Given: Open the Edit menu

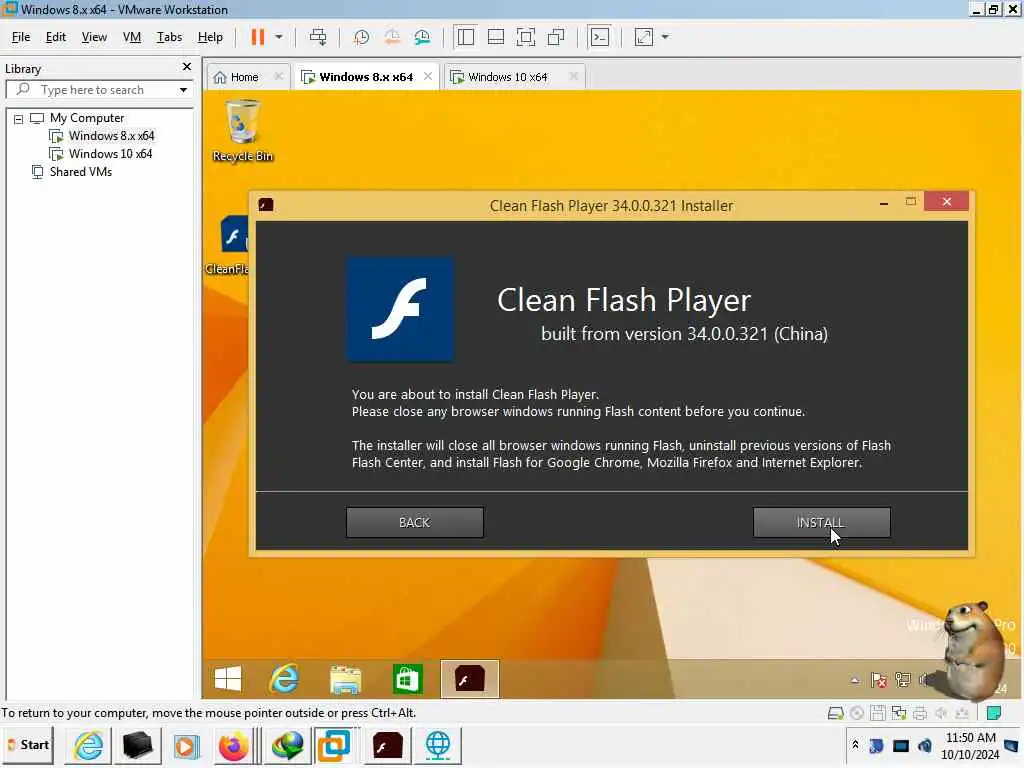Looking at the screenshot, I should [56, 37].
